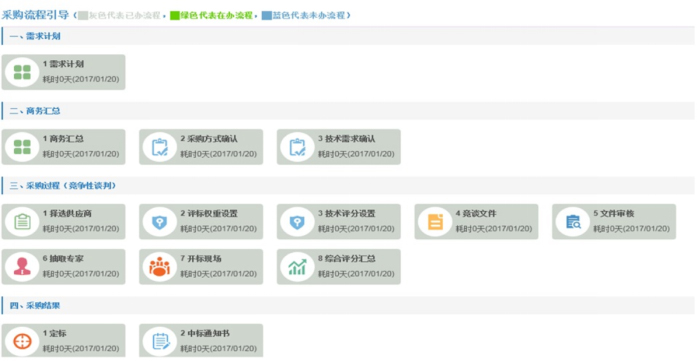
Task: Open the clipboard-check icon for 采购方式确认
Action: click(159, 147)
